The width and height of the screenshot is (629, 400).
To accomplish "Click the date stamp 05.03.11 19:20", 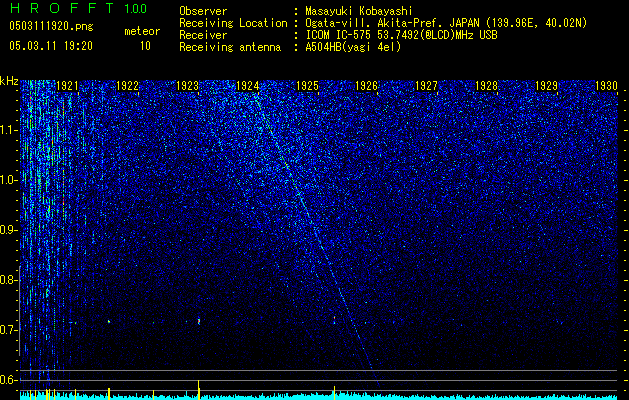I will 51,46.
